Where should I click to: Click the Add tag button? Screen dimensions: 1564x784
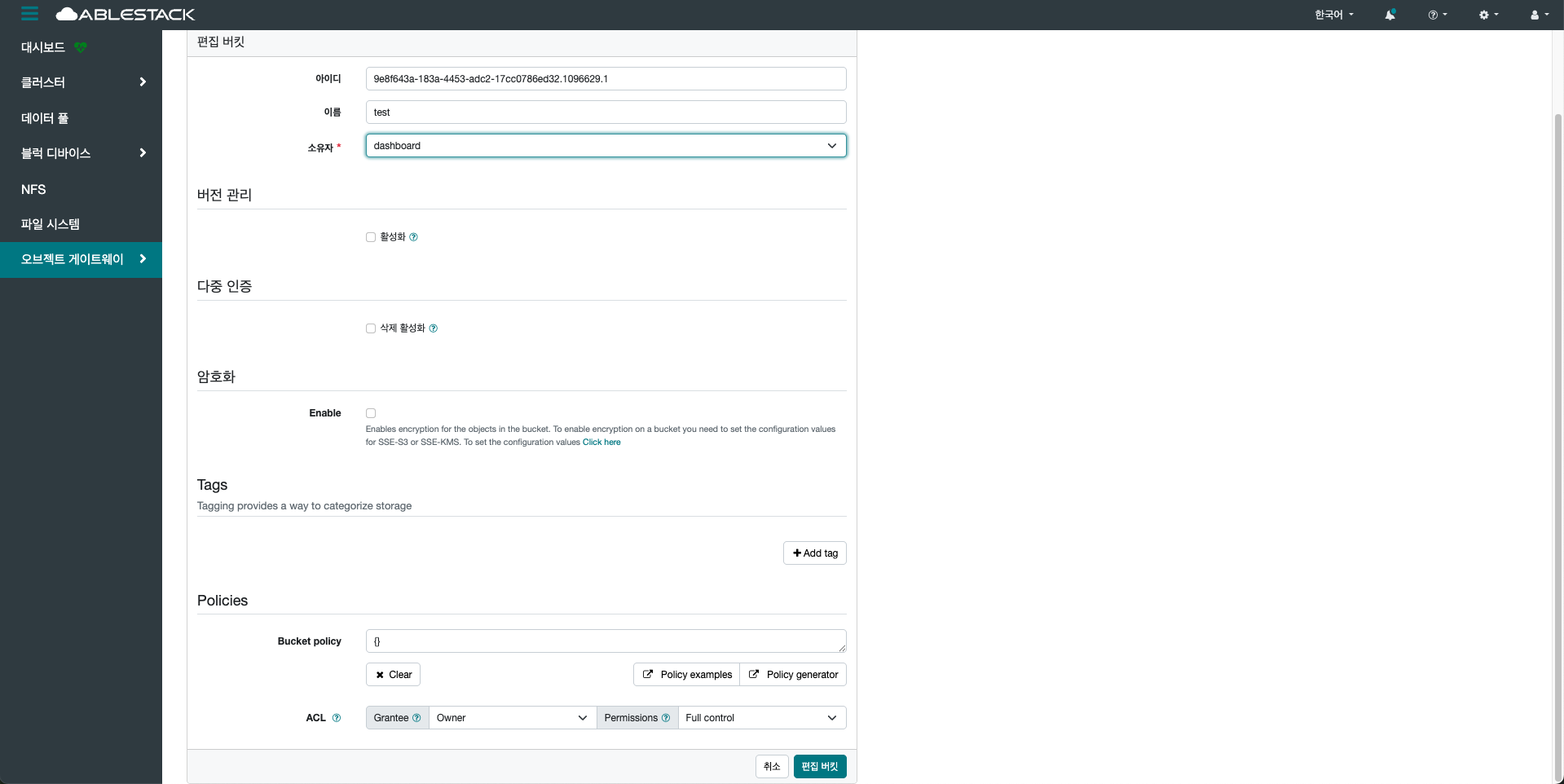(815, 553)
